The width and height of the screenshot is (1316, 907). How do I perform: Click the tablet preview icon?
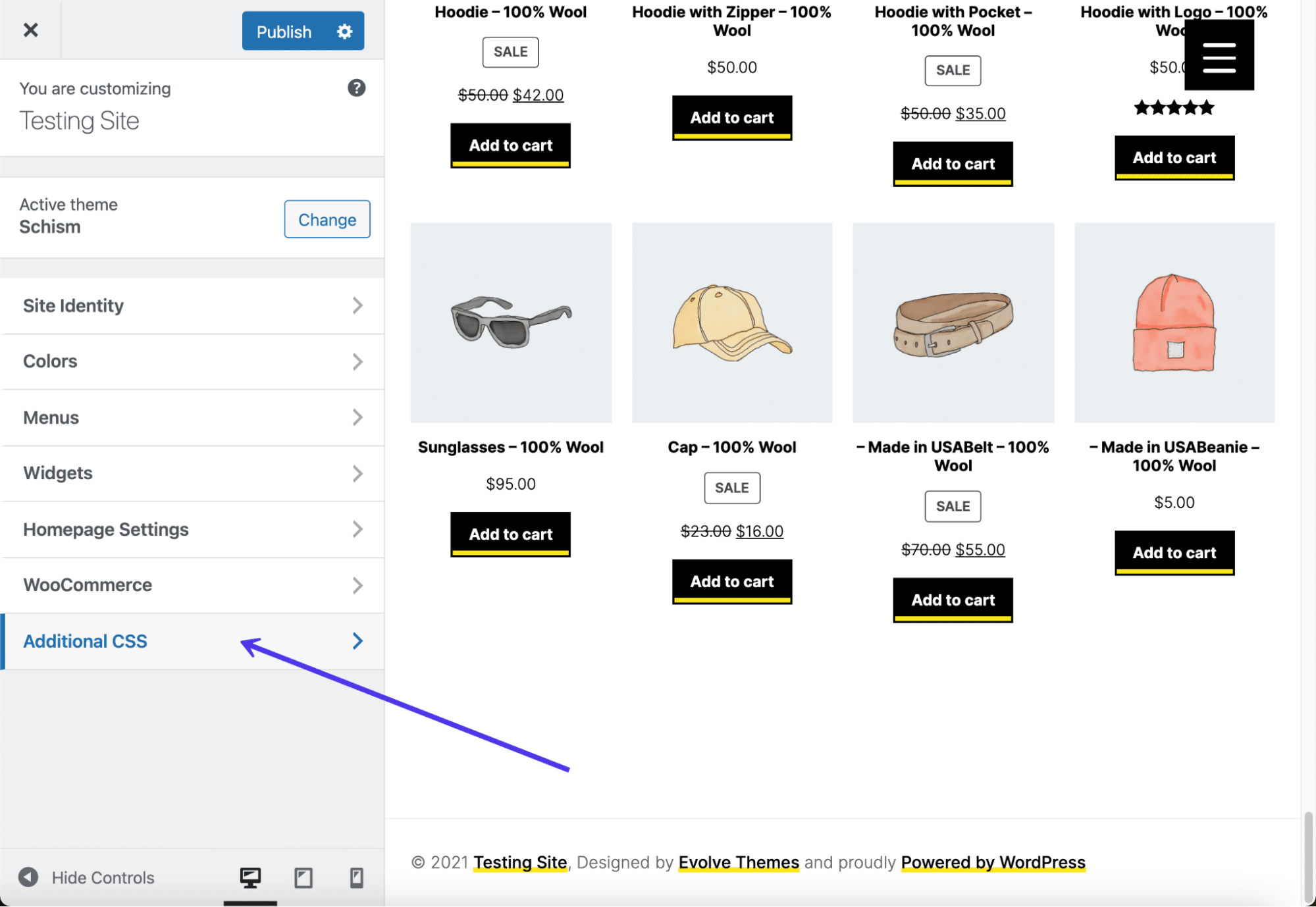(302, 877)
